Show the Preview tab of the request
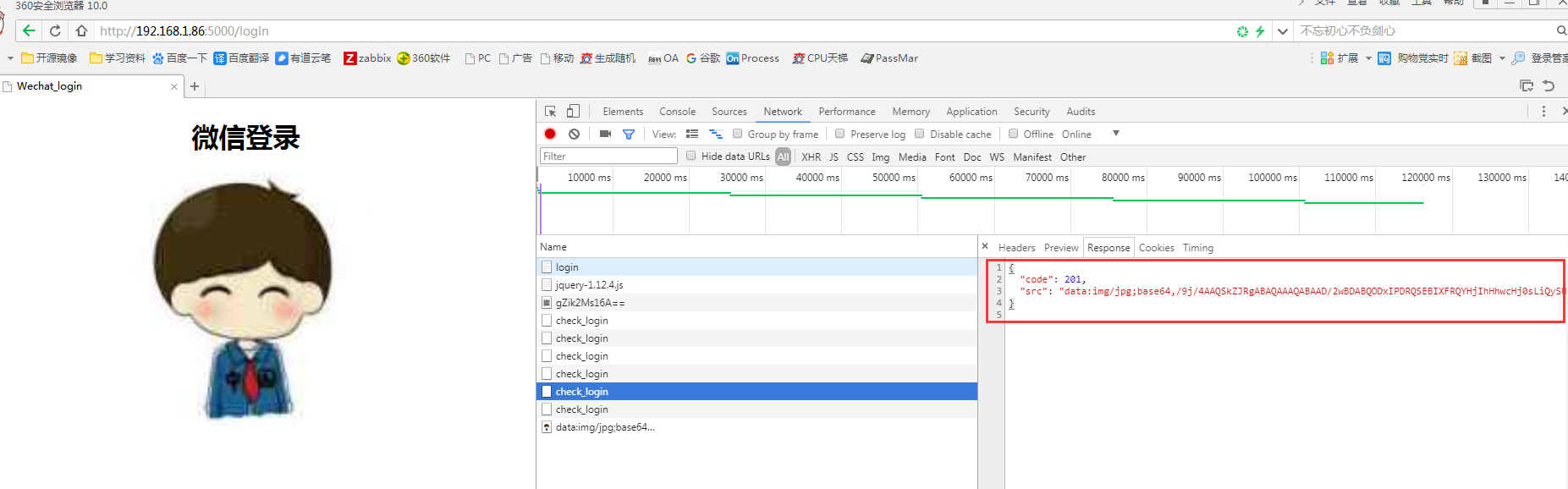 coord(1061,248)
